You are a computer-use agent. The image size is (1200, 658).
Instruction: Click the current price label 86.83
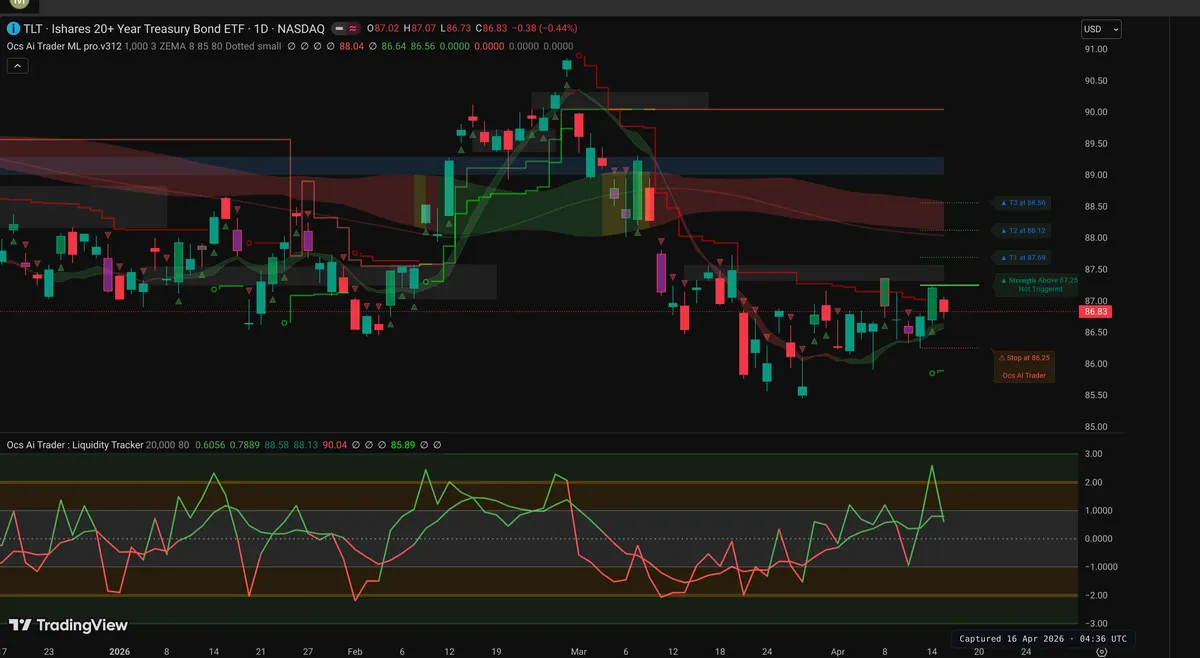tap(1096, 312)
